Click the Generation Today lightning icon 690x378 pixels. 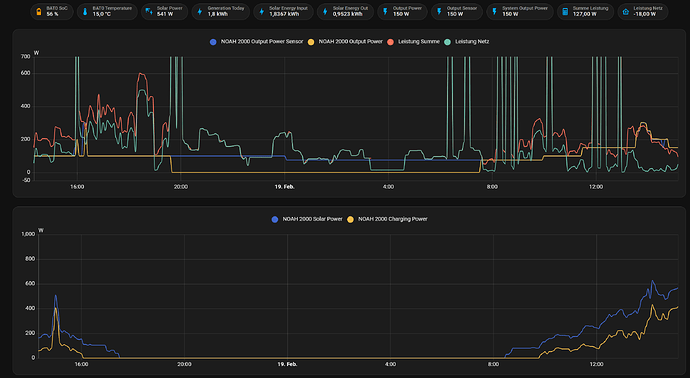pos(200,11)
